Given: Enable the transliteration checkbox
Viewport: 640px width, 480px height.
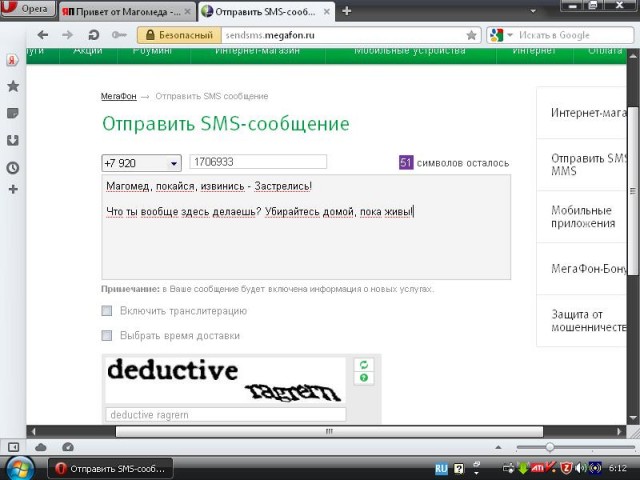Looking at the screenshot, I should tap(107, 311).
